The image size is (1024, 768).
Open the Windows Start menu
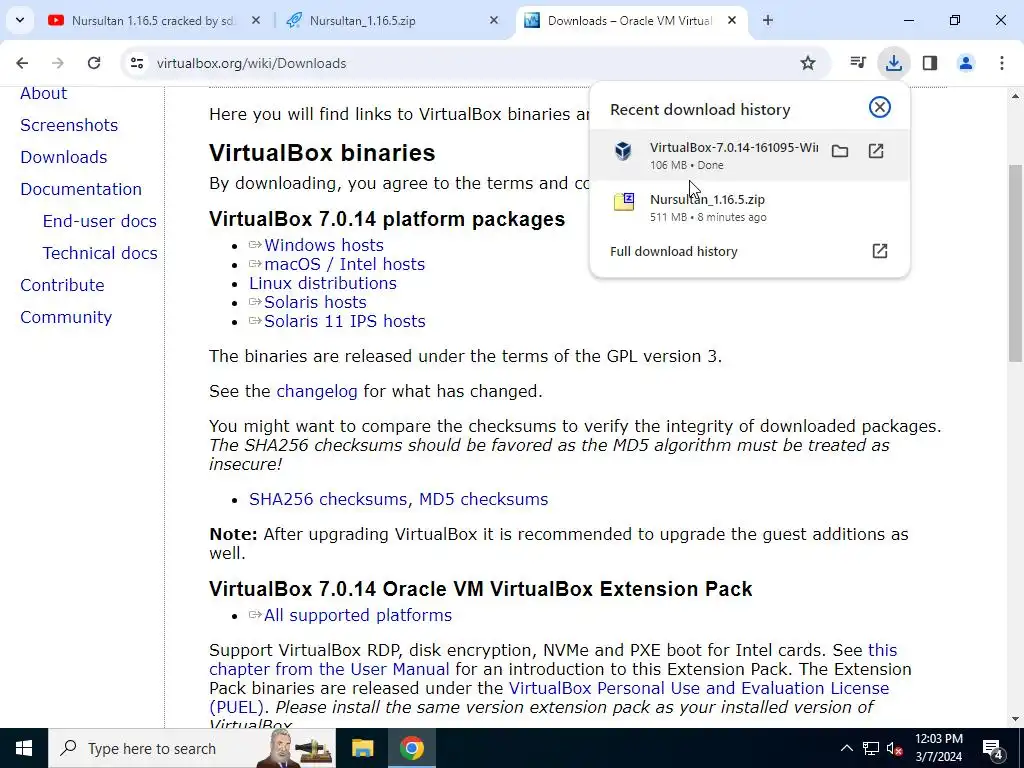coord(24,748)
